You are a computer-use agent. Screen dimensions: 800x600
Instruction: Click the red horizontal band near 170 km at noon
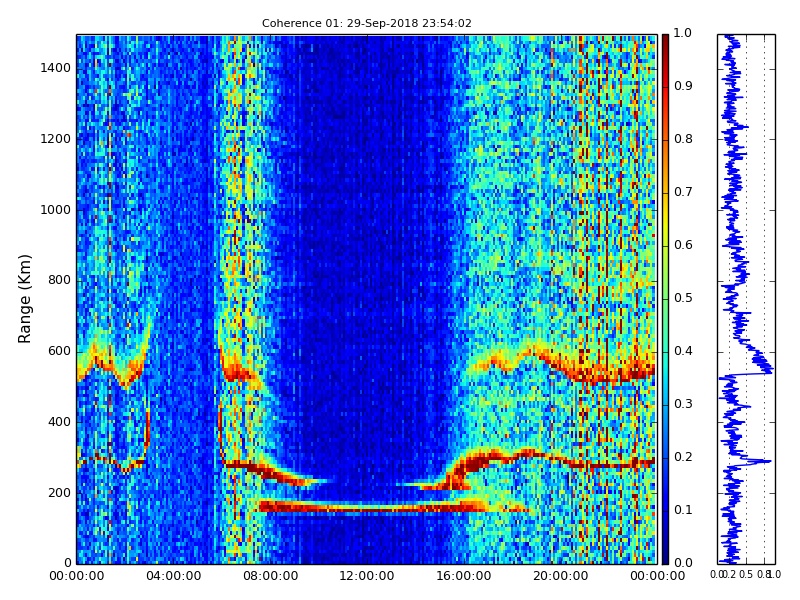(x=367, y=507)
